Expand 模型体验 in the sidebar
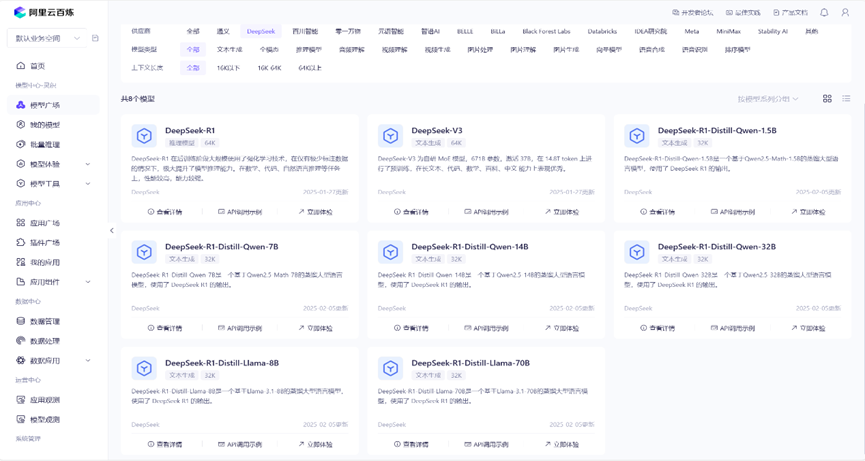The height and width of the screenshot is (461, 865). tap(54, 164)
